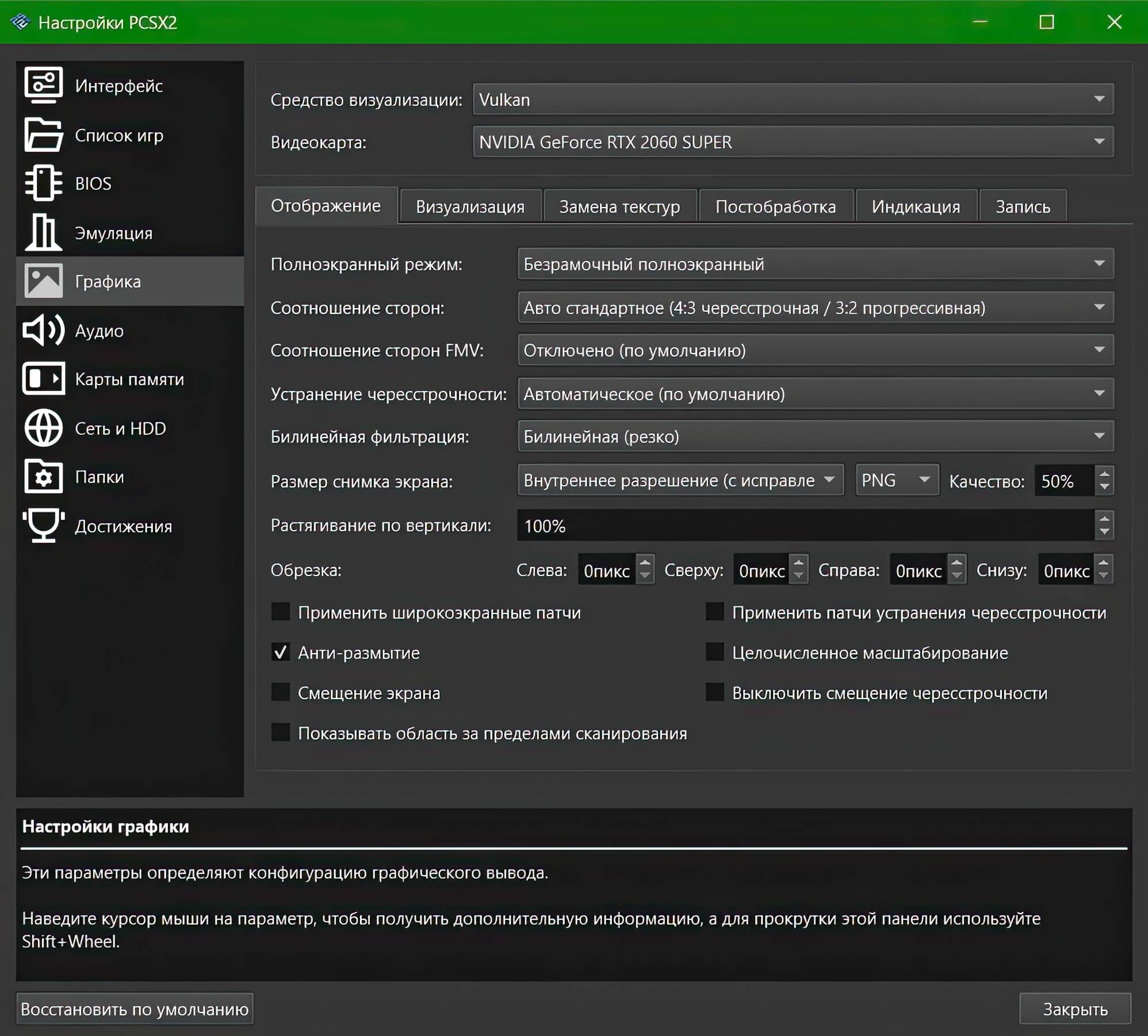Click the Список игр folder icon
The image size is (1148, 1036).
43,135
